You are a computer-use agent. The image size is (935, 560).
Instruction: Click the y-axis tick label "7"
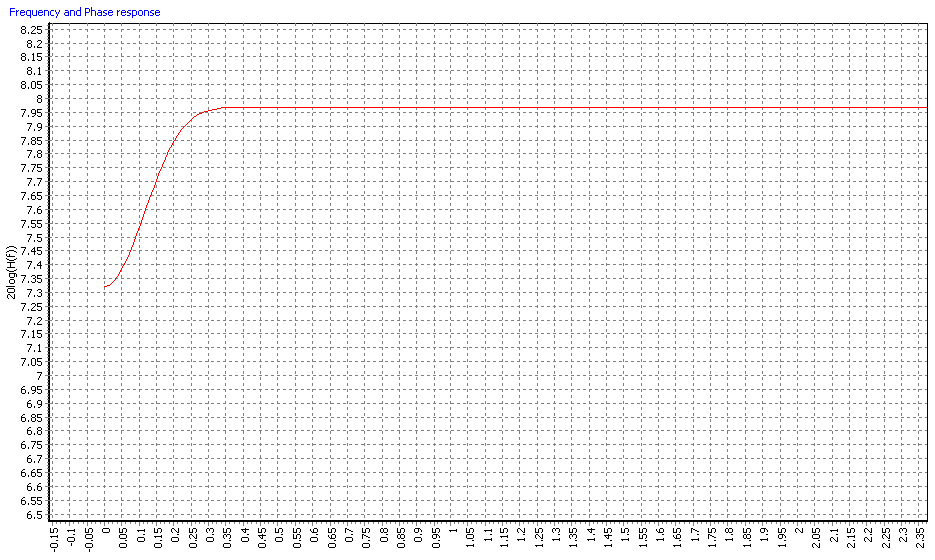point(39,376)
